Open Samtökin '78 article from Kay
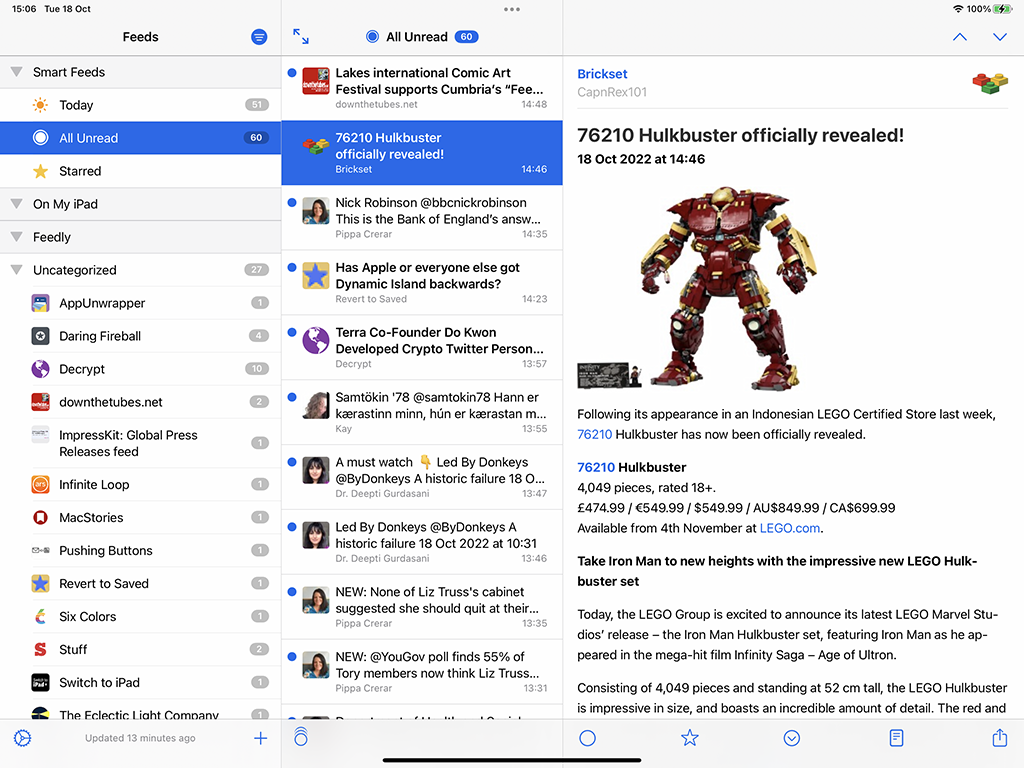The height and width of the screenshot is (768, 1024). (422, 412)
